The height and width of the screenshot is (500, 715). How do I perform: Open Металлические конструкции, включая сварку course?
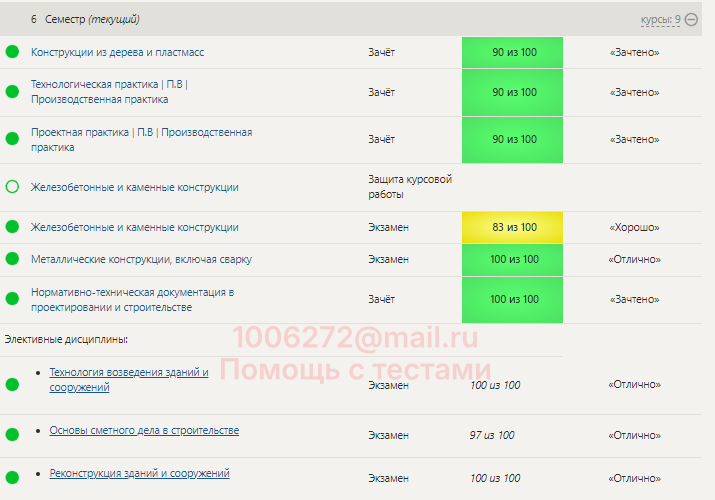click(x=141, y=259)
